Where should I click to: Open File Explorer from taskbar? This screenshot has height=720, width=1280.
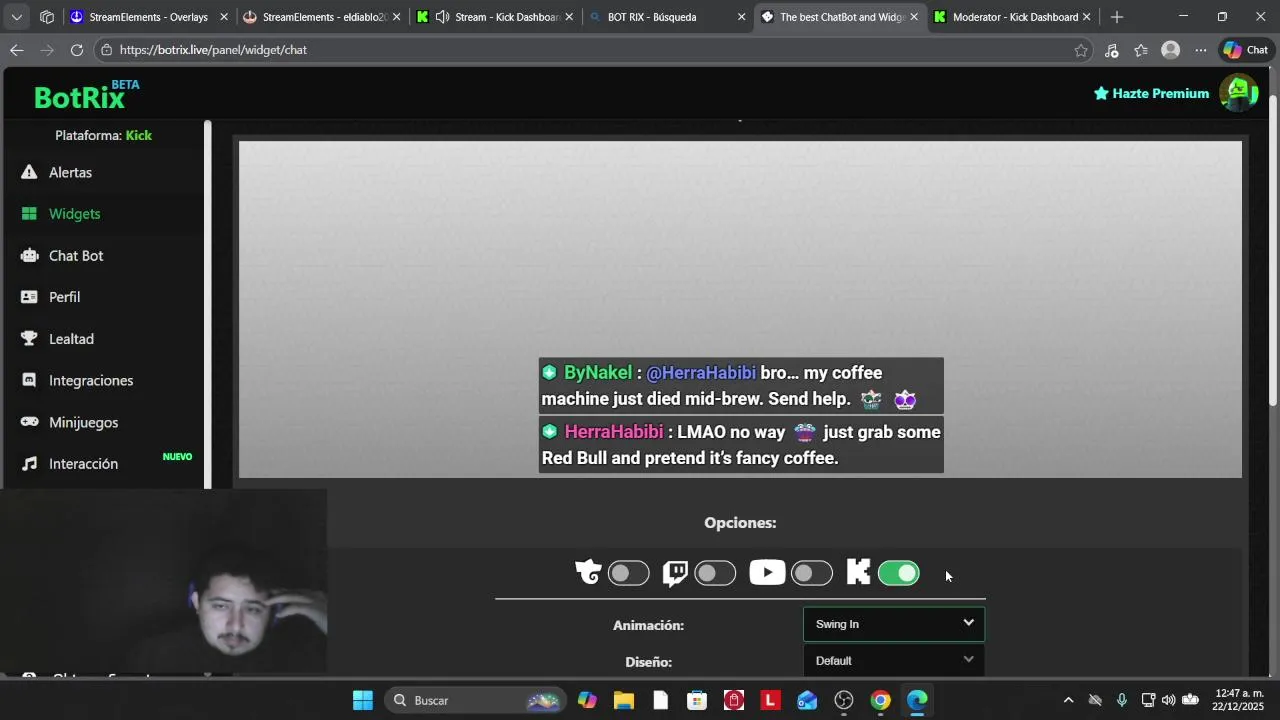tap(624, 700)
